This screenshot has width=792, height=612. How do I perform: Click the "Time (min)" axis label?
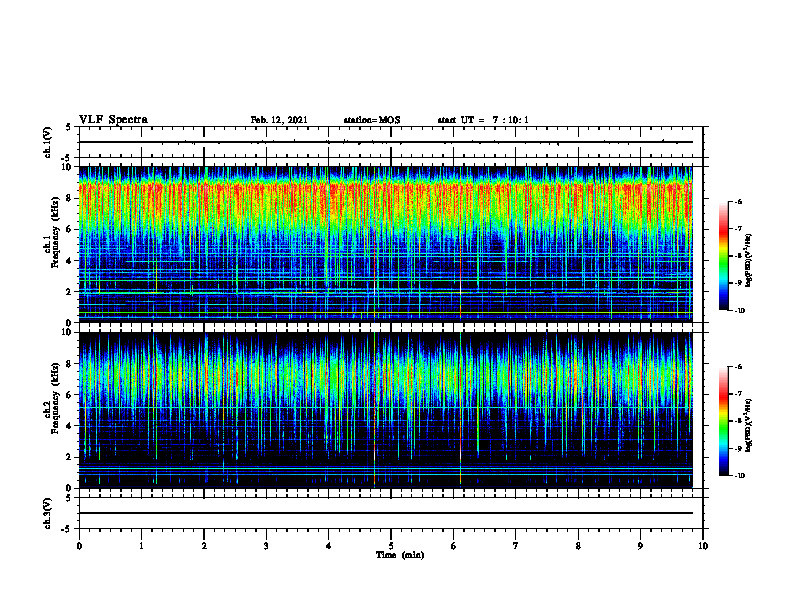[400, 555]
